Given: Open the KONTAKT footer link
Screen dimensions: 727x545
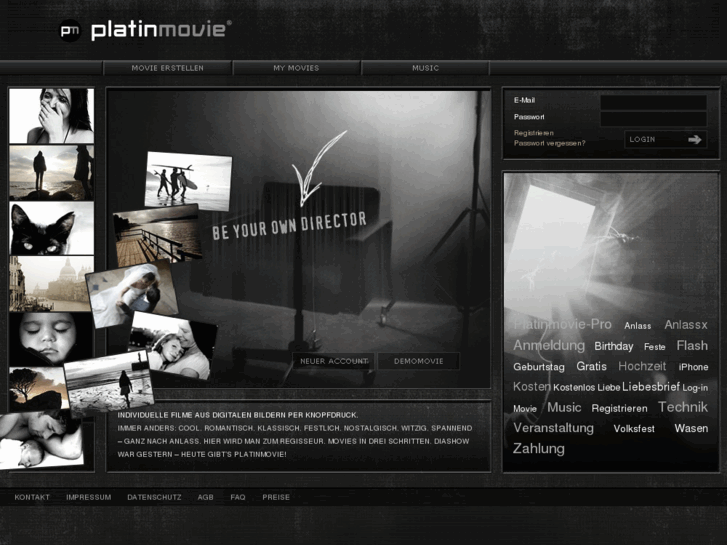Looking at the screenshot, I should (32, 497).
